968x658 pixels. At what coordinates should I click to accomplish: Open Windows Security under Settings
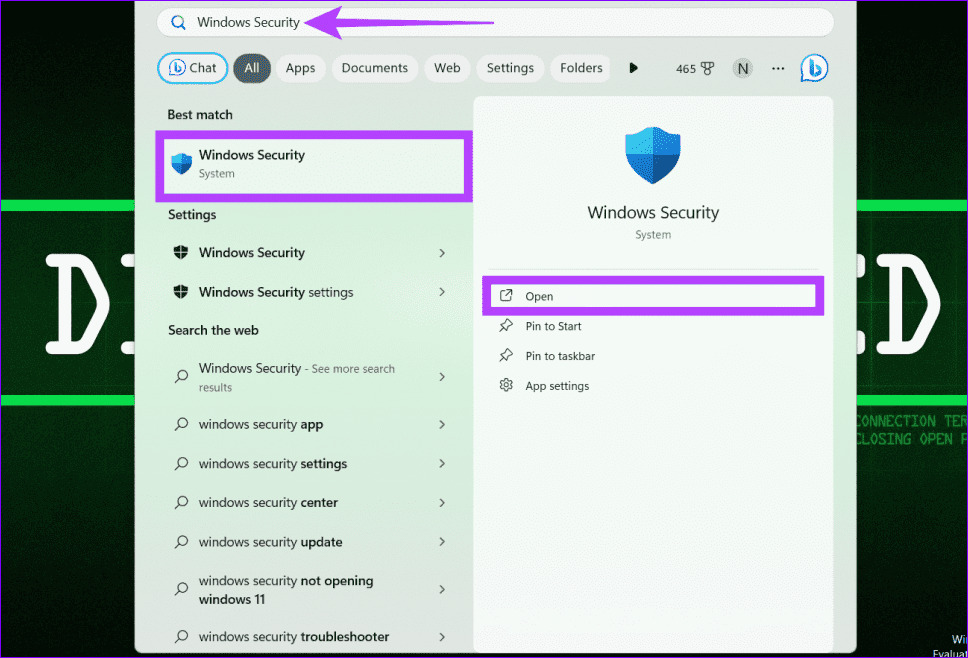point(307,252)
